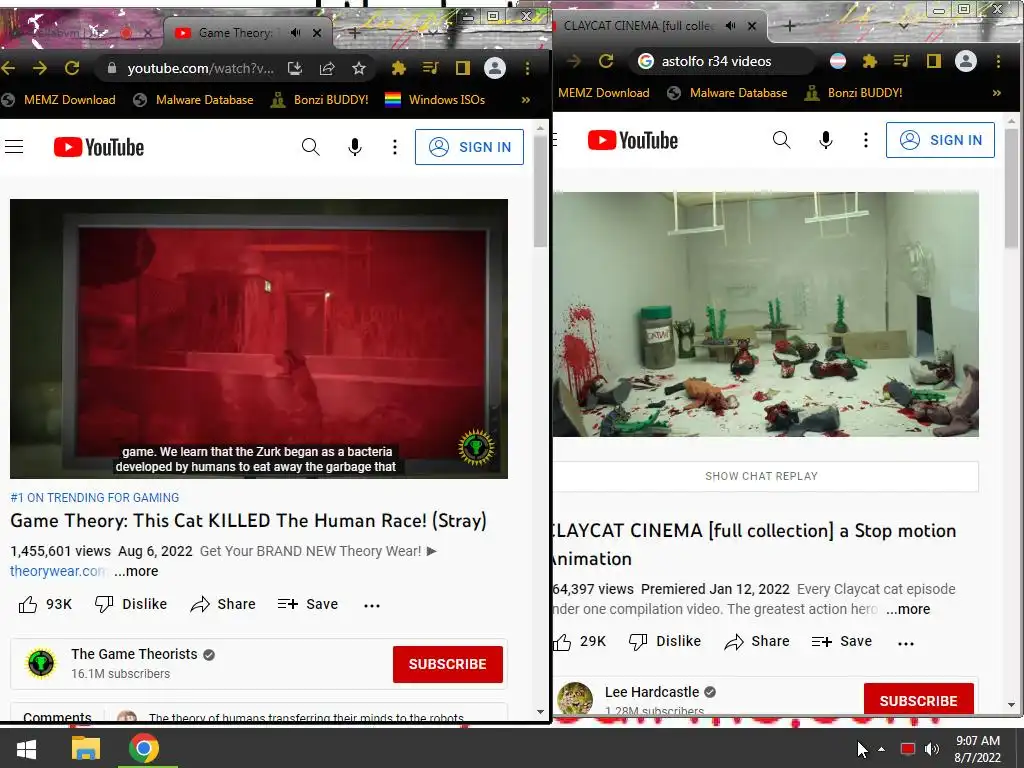This screenshot has height=768, width=1024.
Task: Start voice search in right YouTube window
Action: click(825, 140)
